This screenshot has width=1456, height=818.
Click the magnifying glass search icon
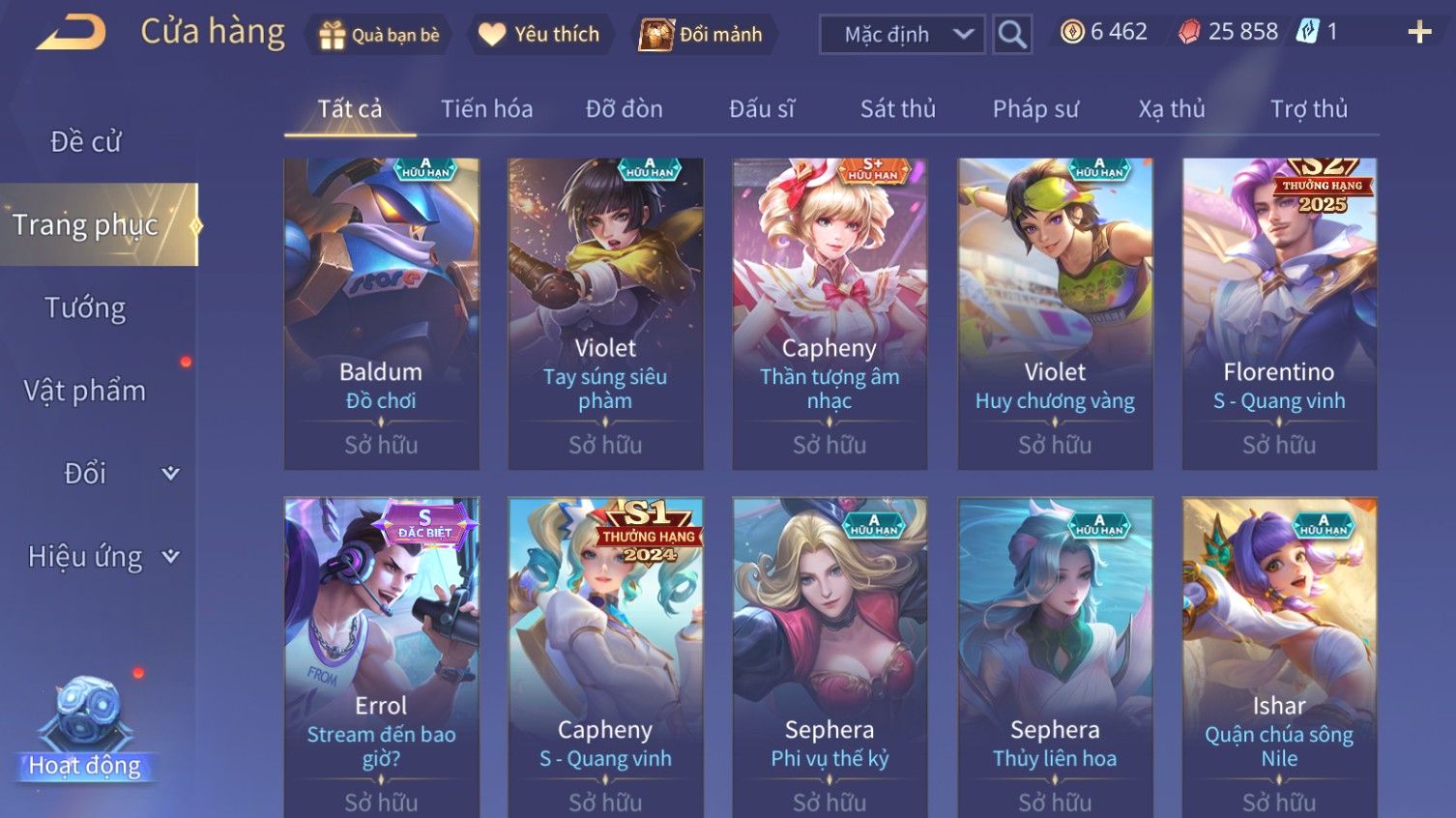[1012, 35]
